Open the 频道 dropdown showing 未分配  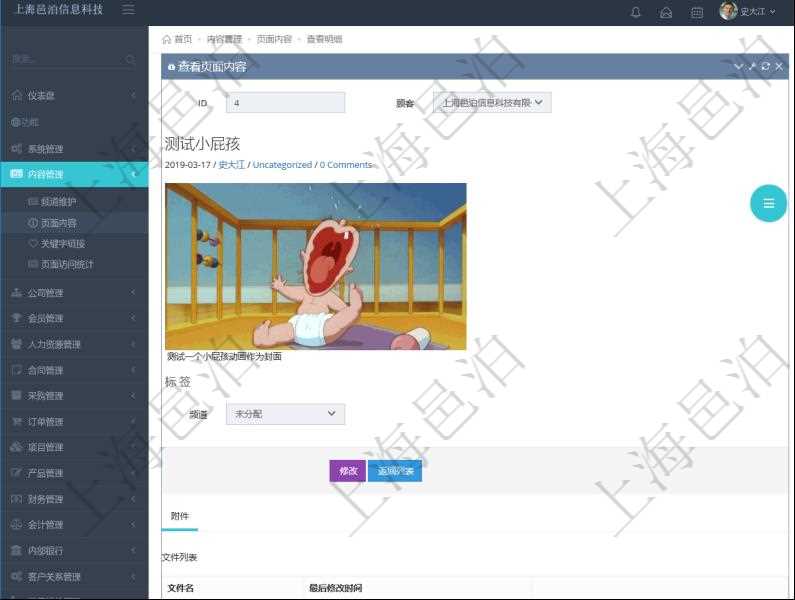point(285,414)
